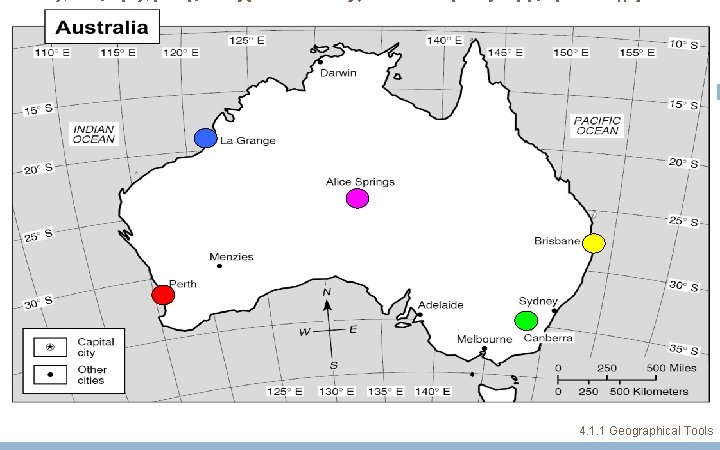Click the 135° E longitude label
Viewport: 720px width, 450px height.
tap(386, 392)
